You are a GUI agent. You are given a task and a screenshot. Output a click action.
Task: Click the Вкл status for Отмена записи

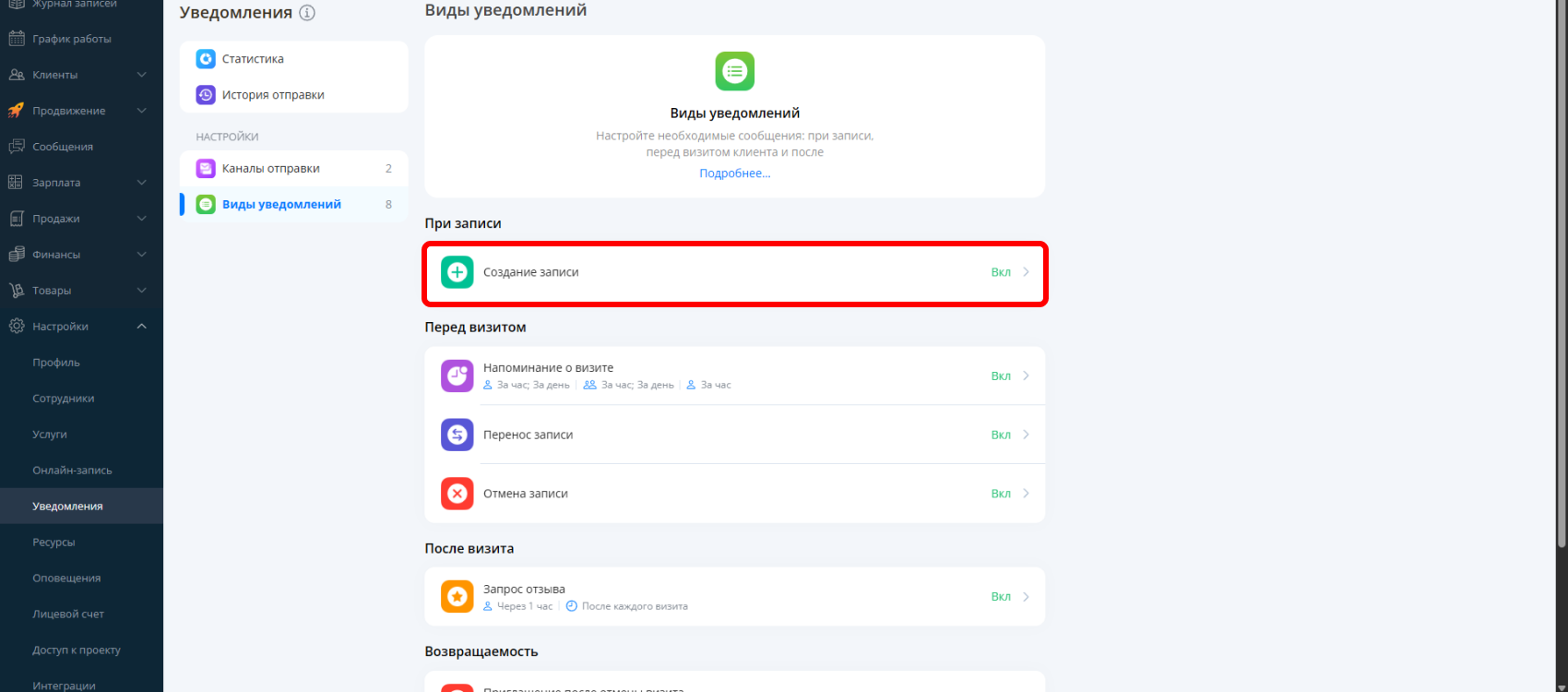(x=1001, y=494)
